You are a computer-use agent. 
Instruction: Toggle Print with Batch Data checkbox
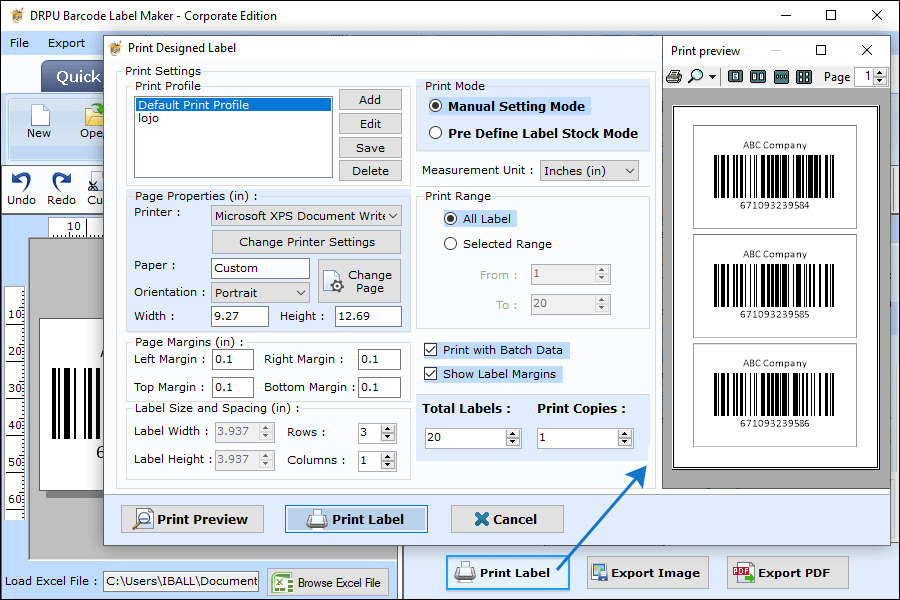point(430,350)
